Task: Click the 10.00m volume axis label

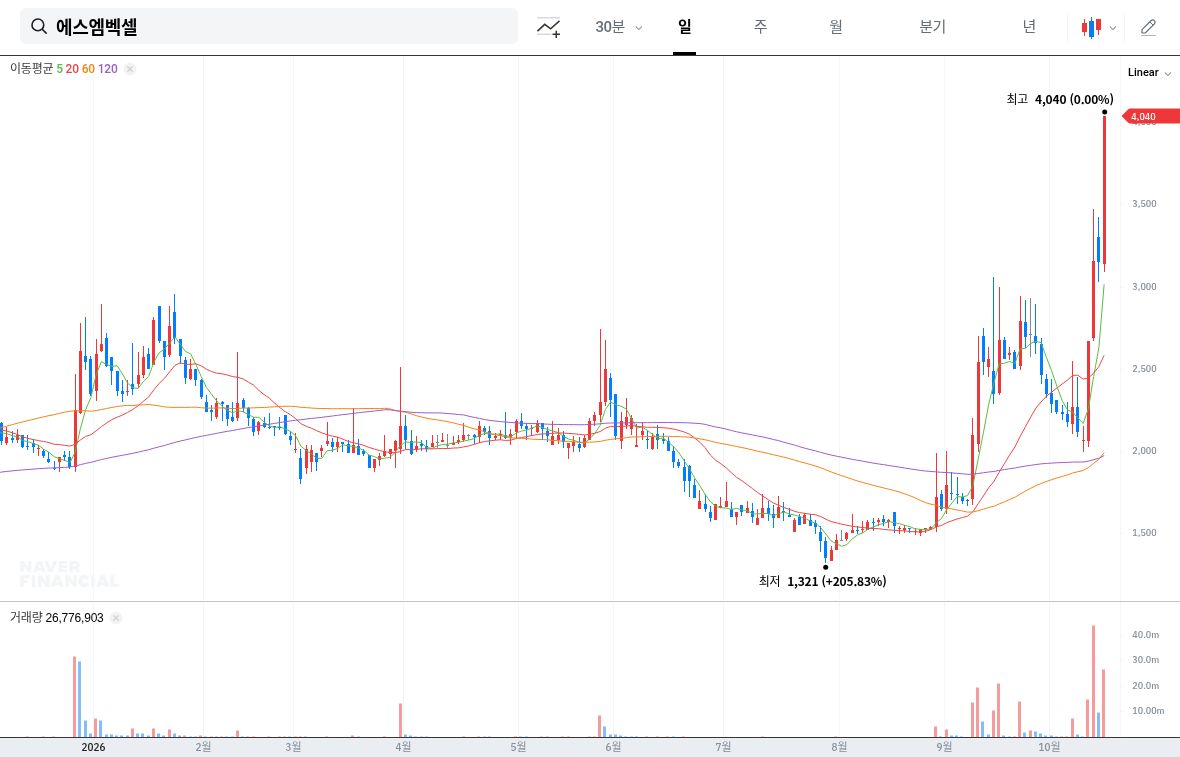Action: click(x=1148, y=710)
